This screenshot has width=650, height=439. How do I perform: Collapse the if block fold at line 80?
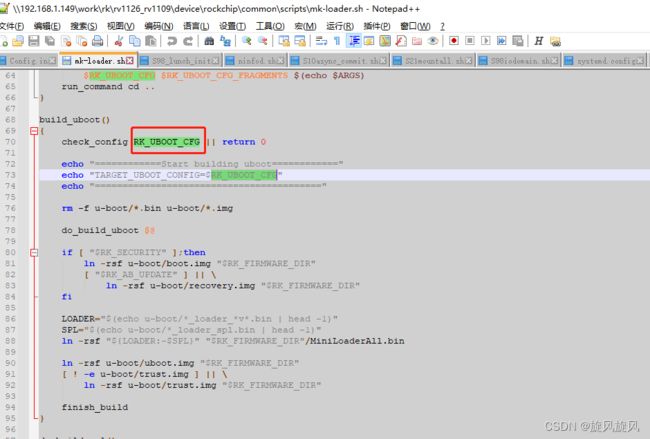point(34,252)
